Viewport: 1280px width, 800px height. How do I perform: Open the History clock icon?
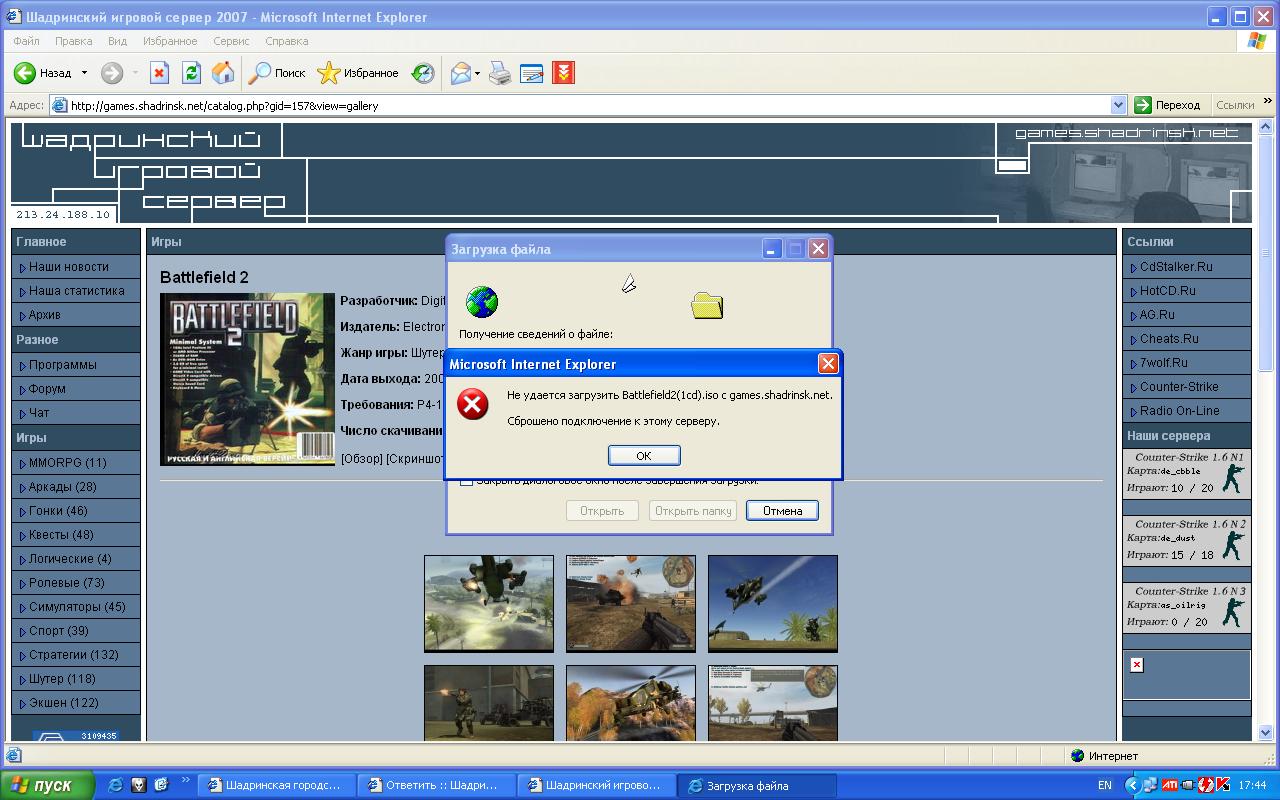pos(423,73)
